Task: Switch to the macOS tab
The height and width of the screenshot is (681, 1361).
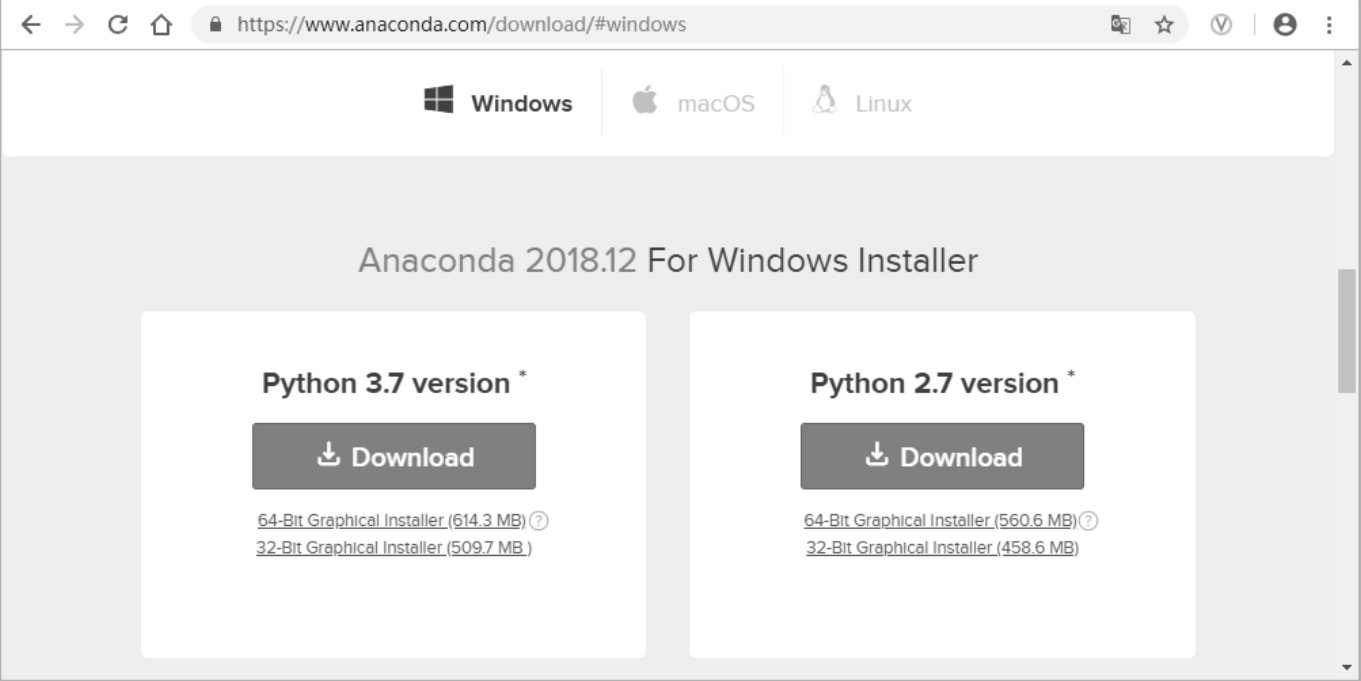Action: [x=694, y=103]
